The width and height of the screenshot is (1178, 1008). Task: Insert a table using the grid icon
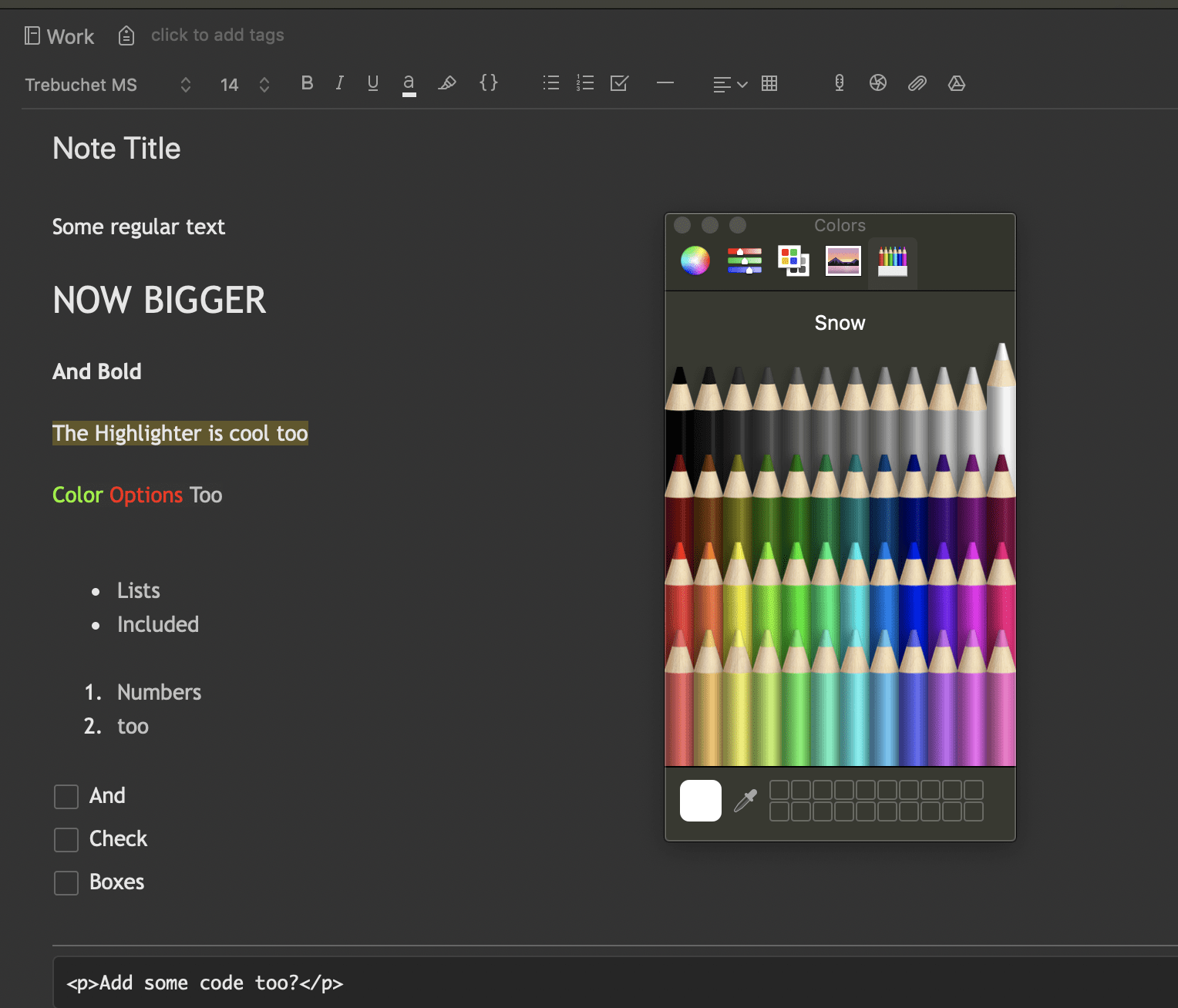(769, 83)
